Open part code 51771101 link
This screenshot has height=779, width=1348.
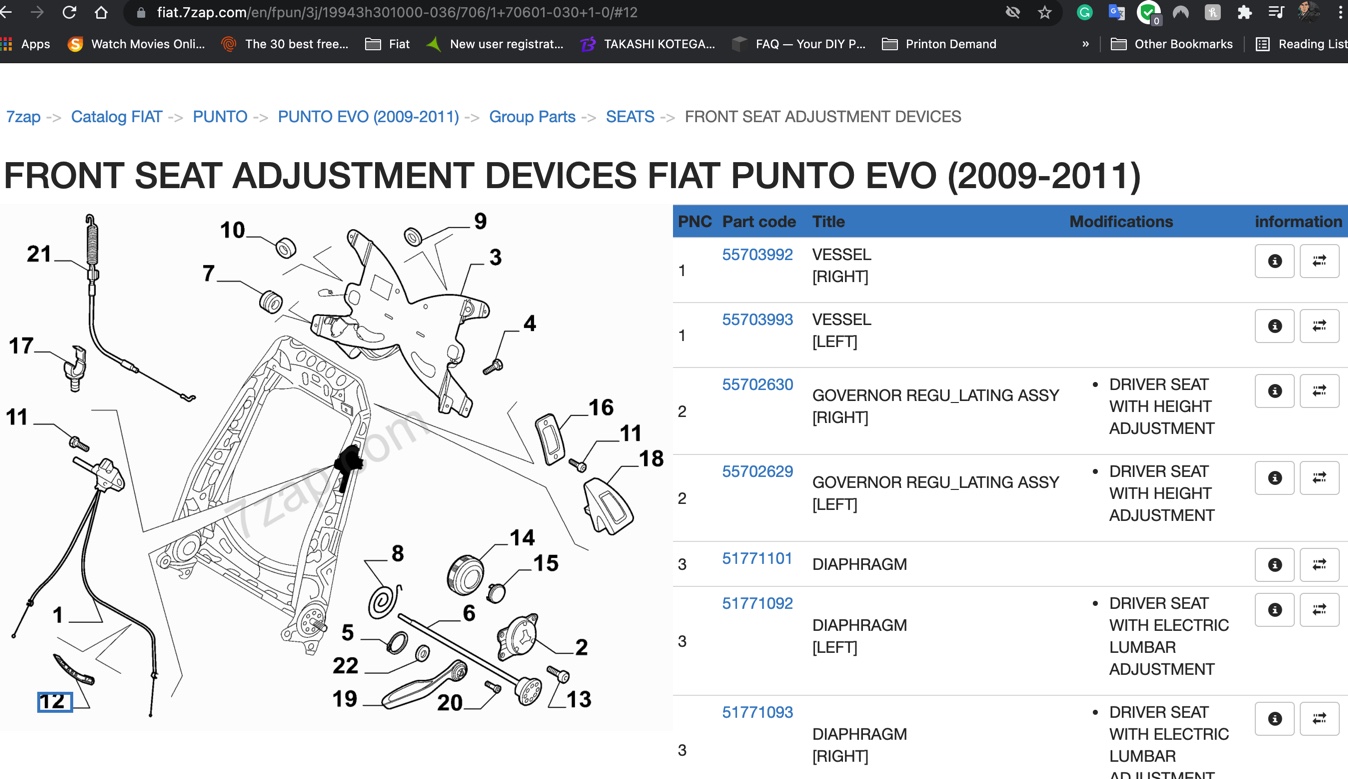click(x=757, y=559)
